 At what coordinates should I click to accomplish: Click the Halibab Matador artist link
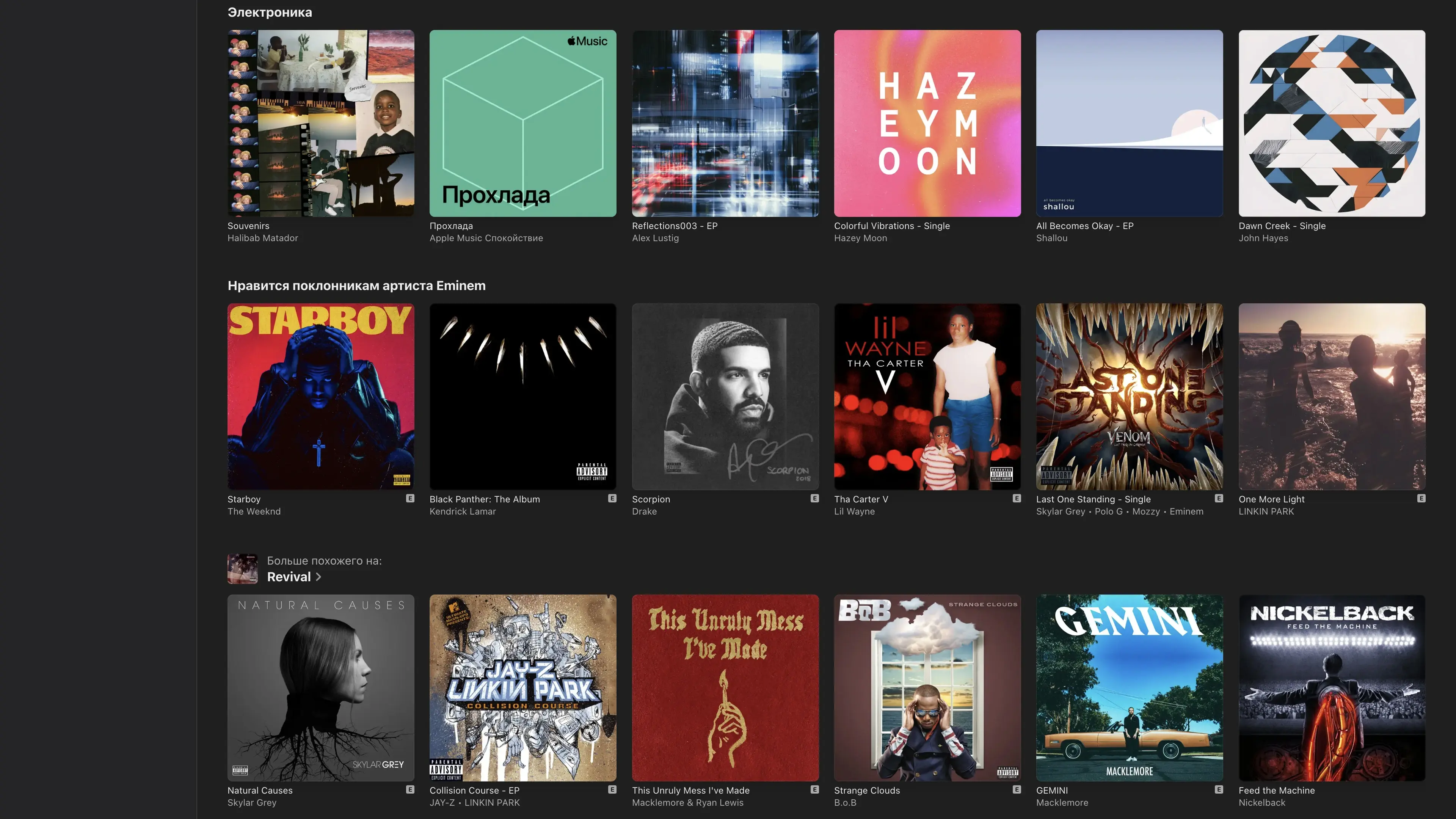coord(262,238)
